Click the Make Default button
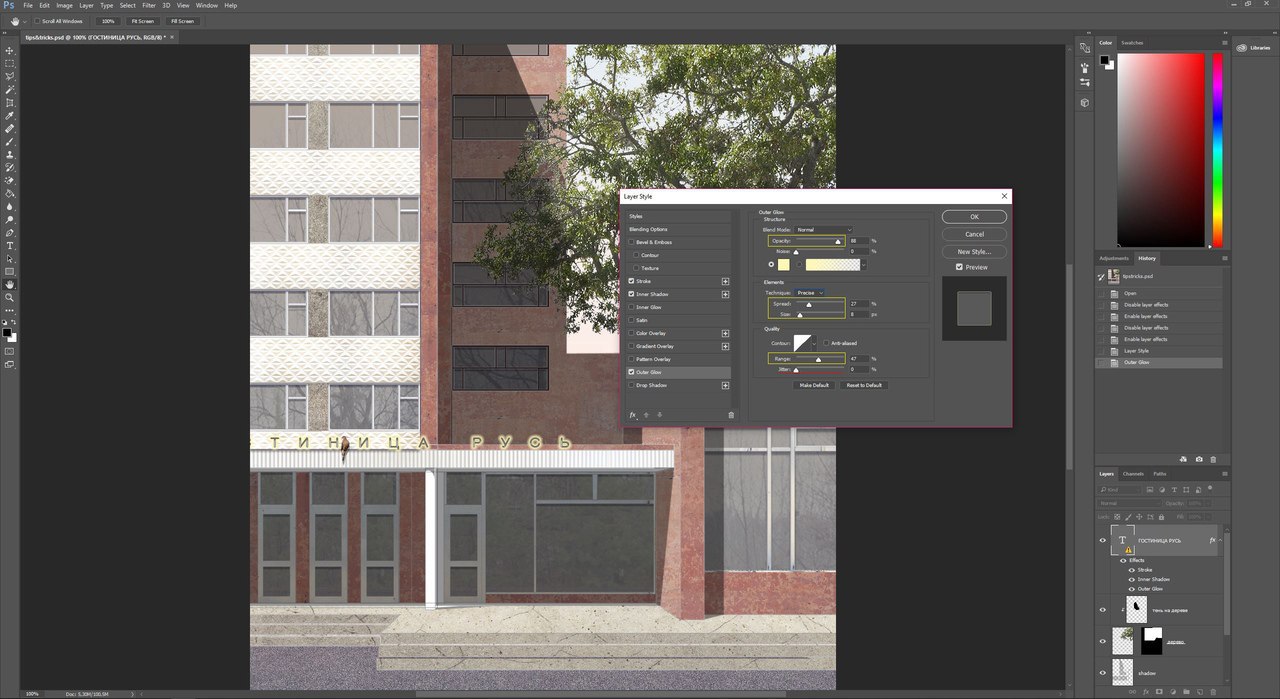 813,385
